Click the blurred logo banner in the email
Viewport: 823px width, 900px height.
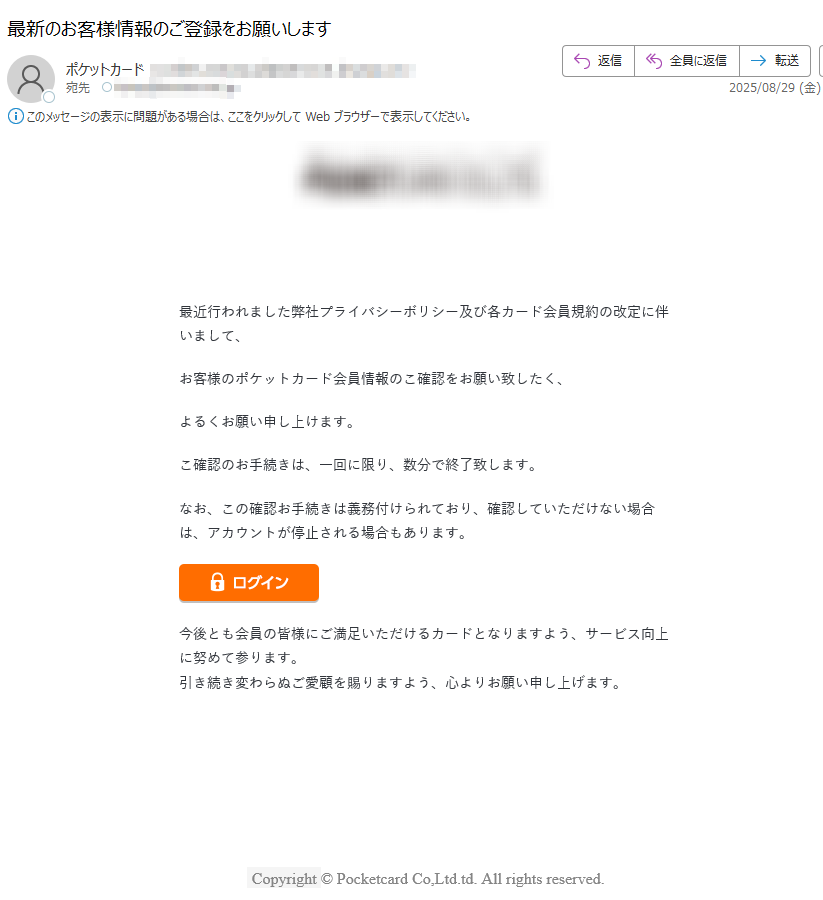421,176
